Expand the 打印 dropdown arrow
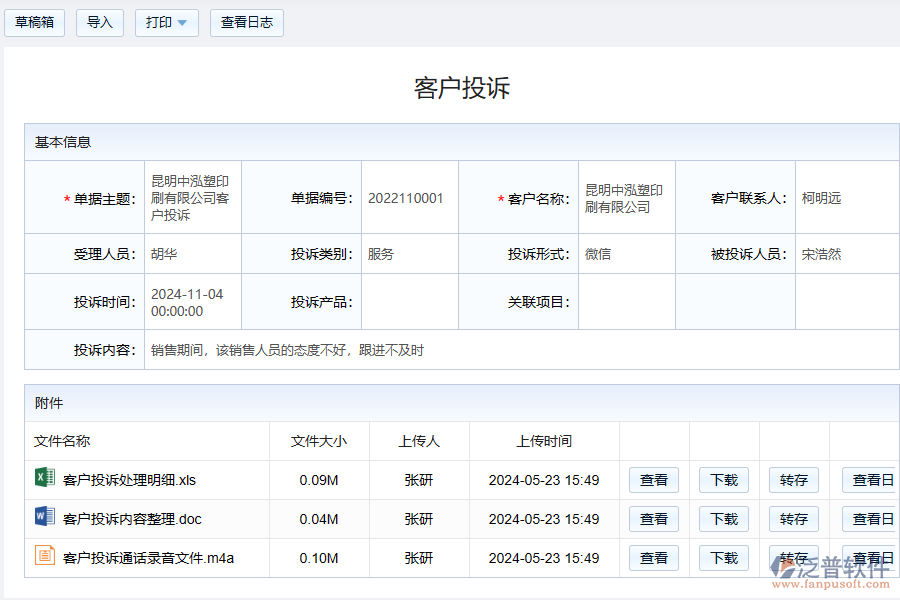Image resolution: width=900 pixels, height=600 pixels. coord(182,23)
